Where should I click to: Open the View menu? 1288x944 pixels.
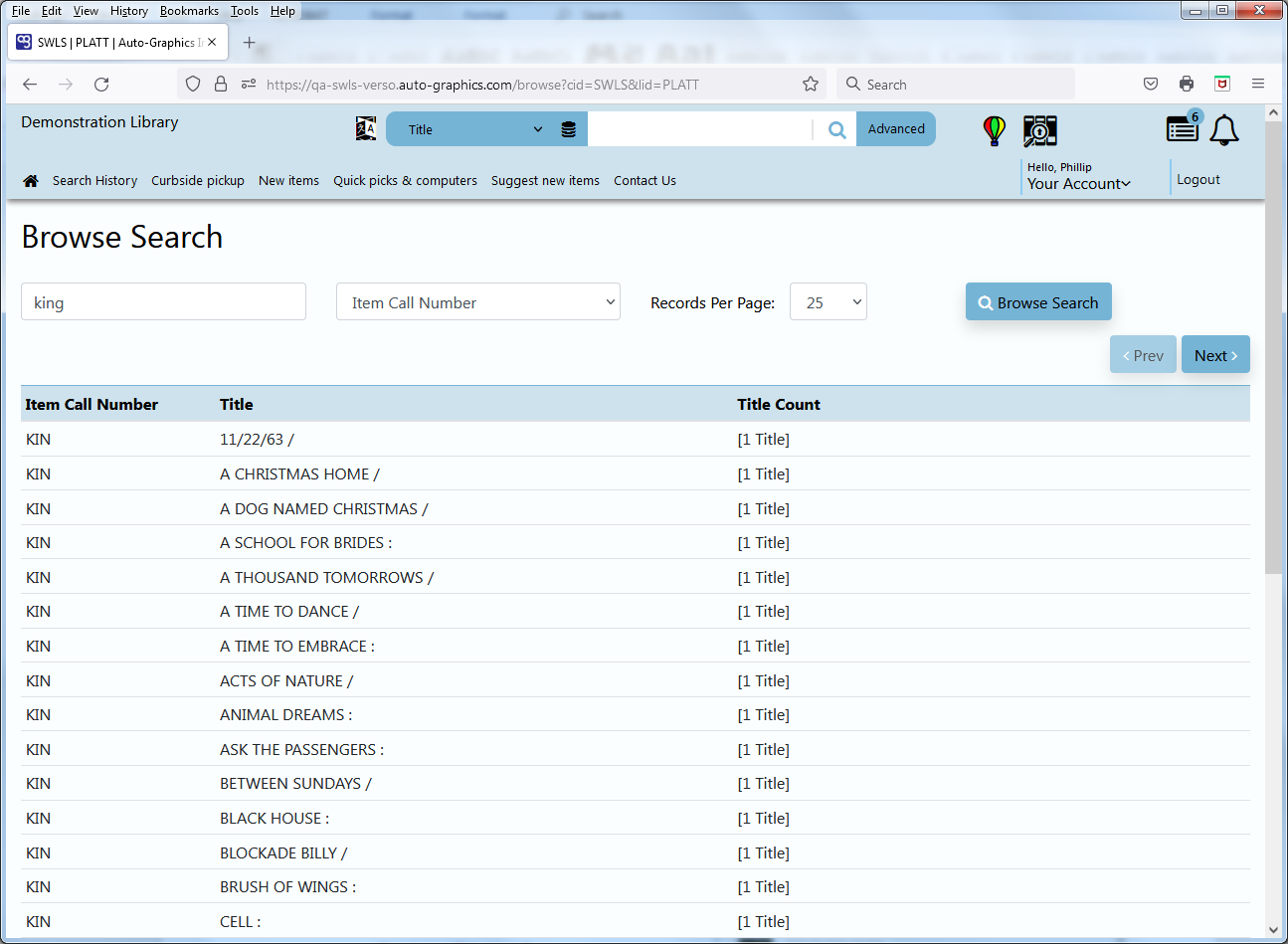(86, 11)
